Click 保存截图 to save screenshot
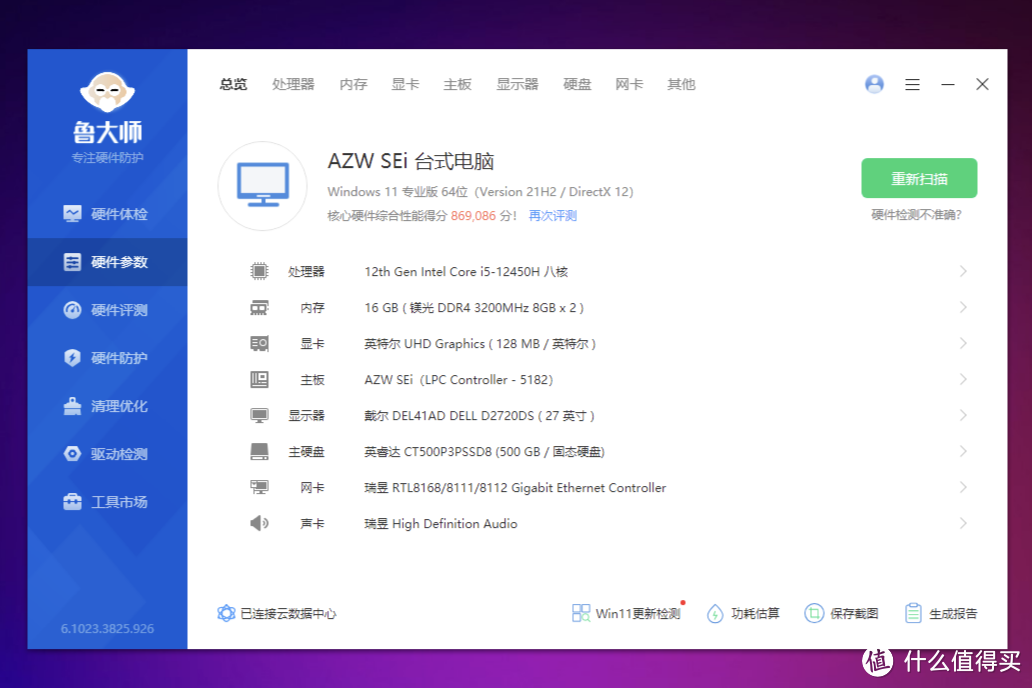 pos(842,614)
